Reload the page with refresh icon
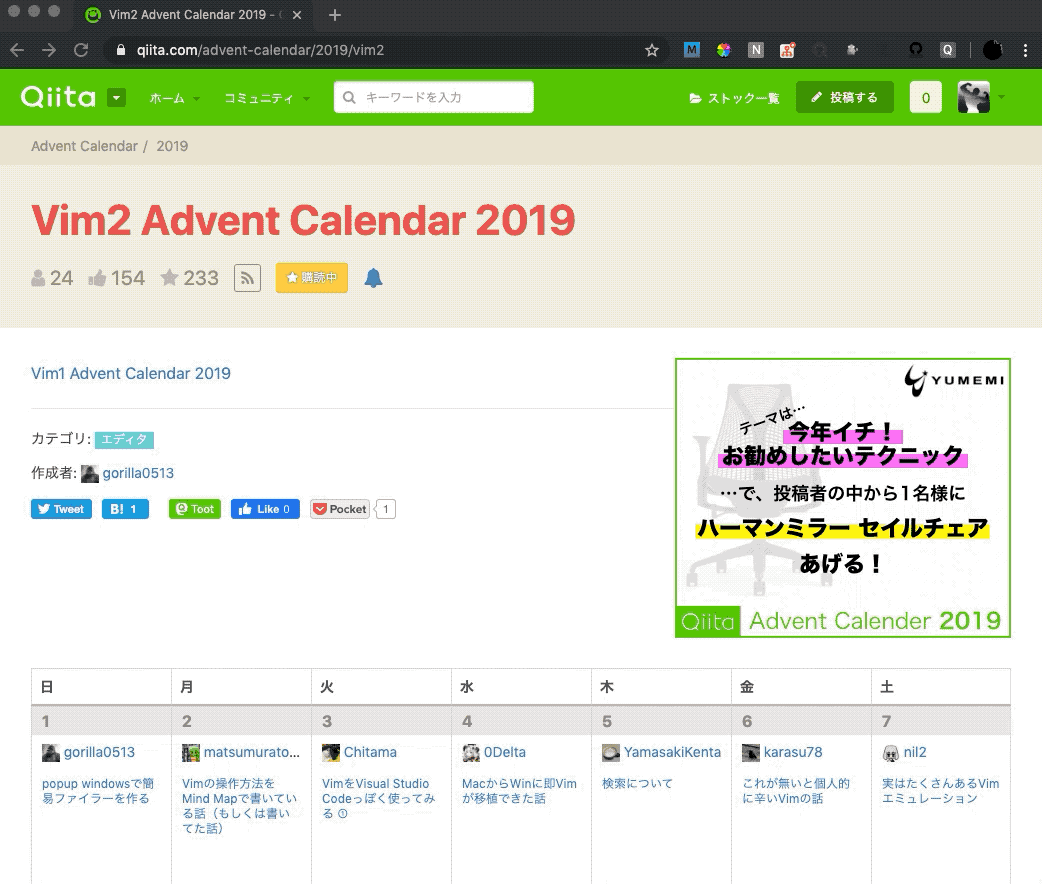 [81, 50]
